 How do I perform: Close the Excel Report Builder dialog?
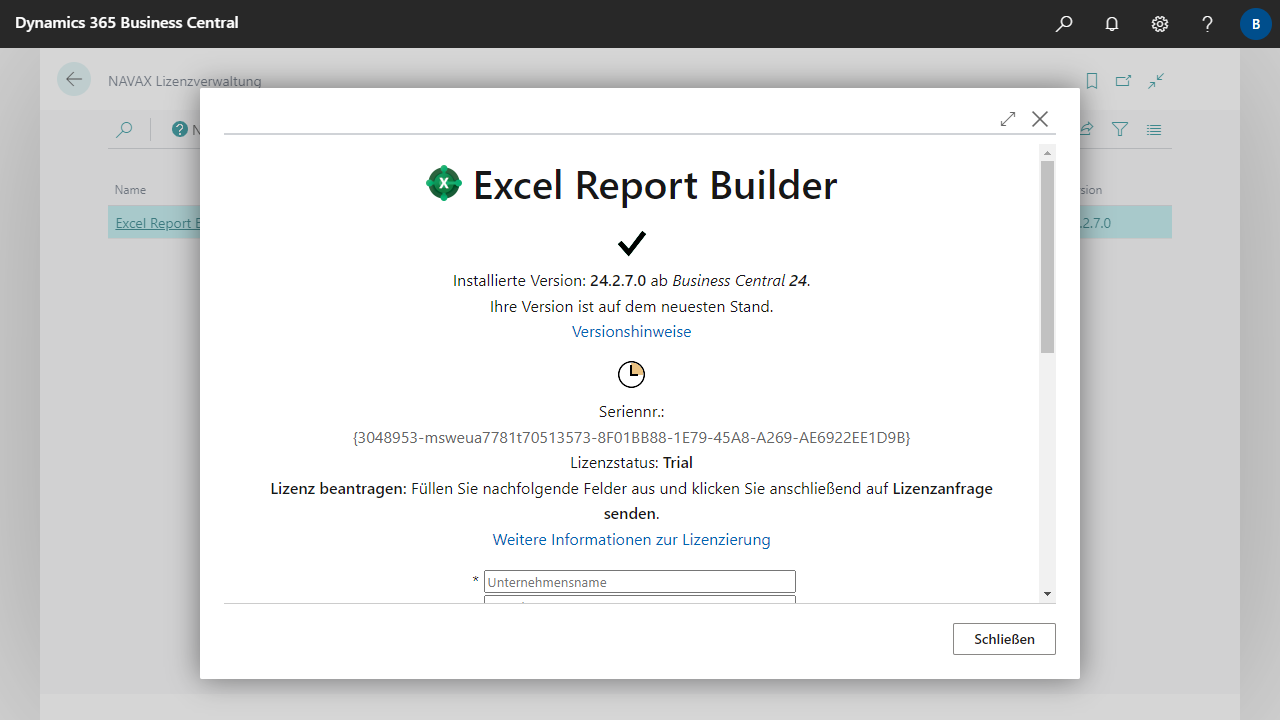(x=1040, y=119)
